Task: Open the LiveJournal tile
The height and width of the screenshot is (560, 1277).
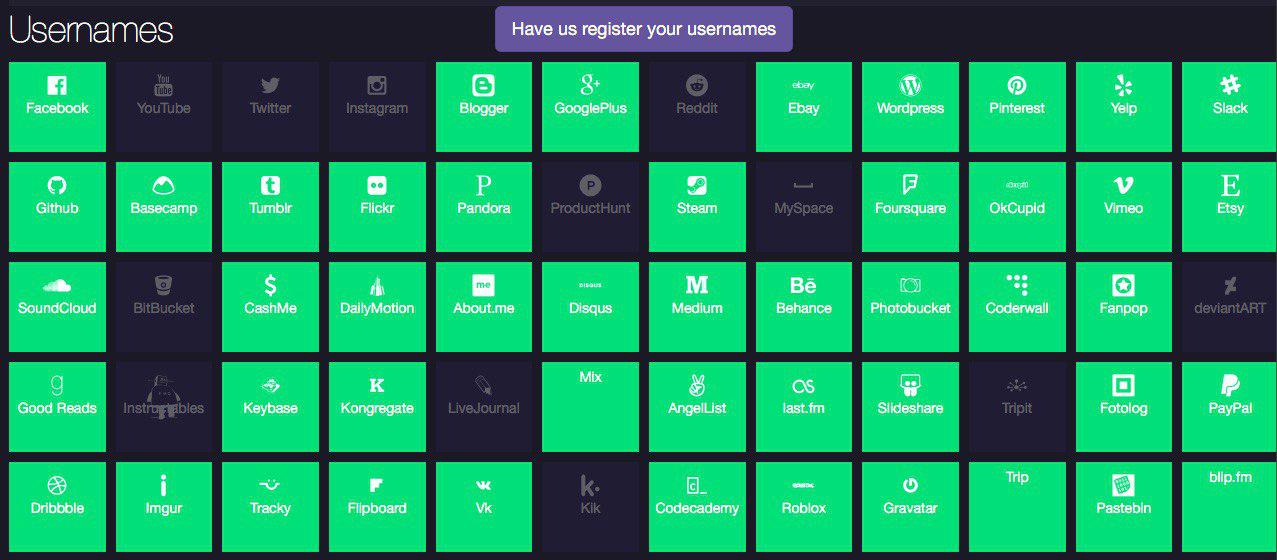Action: click(484, 407)
